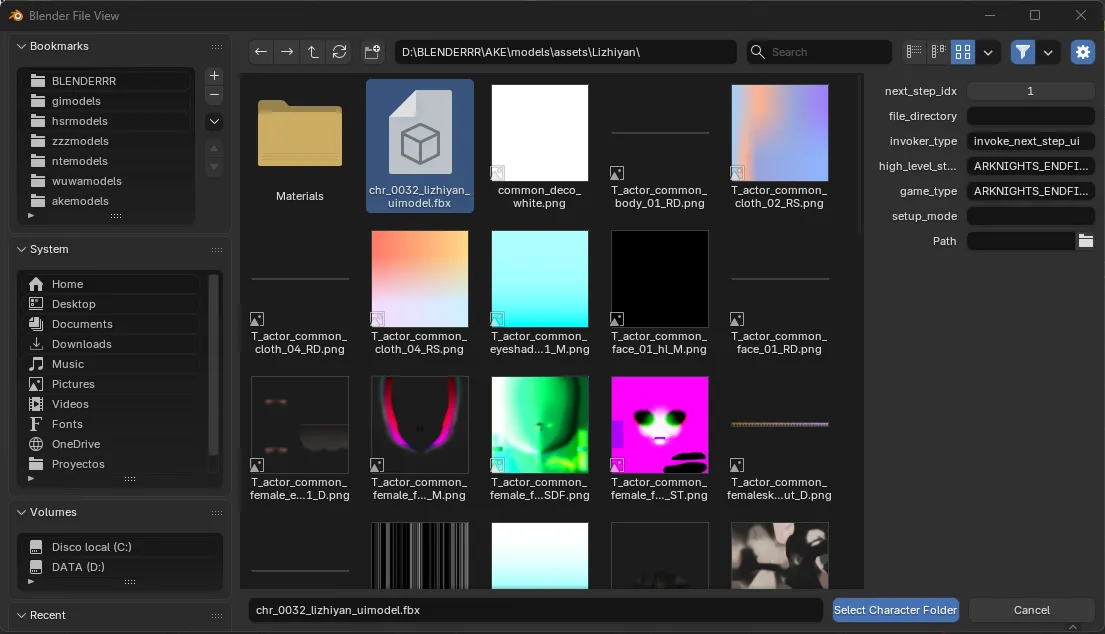Go to Desktop folder

click(x=113, y=304)
